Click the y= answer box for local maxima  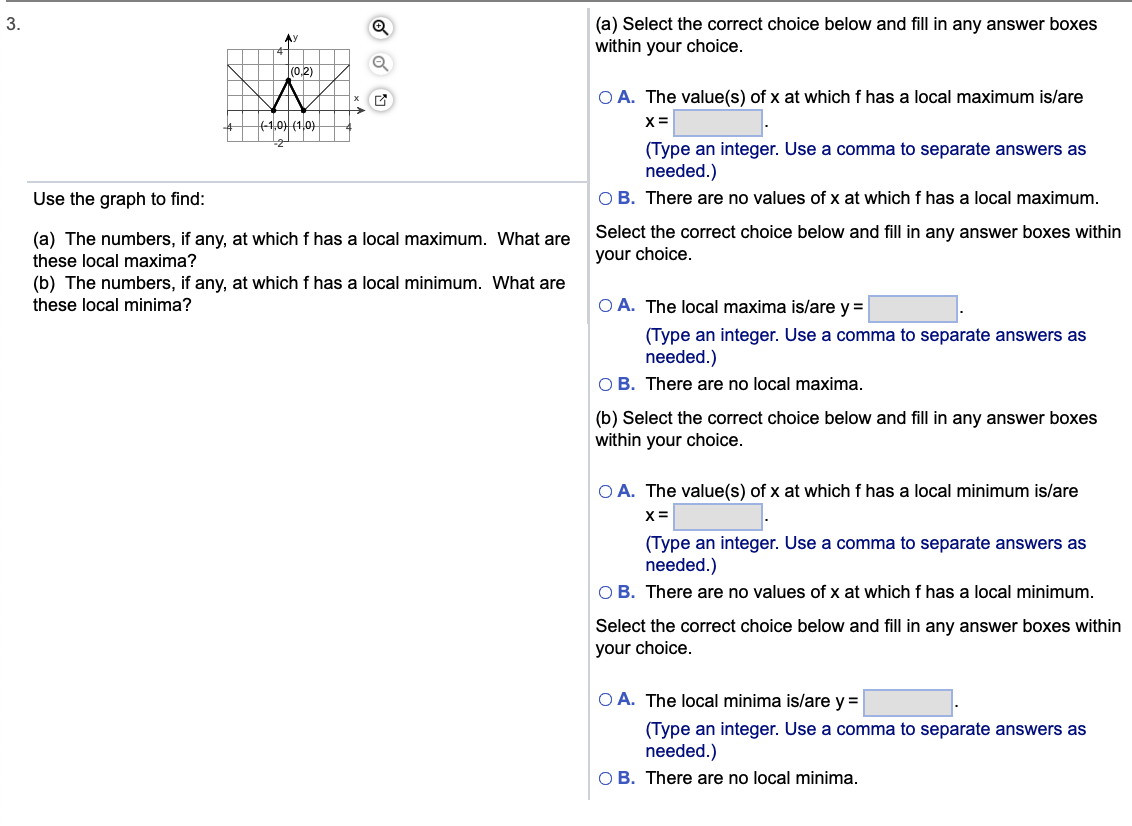coord(912,308)
